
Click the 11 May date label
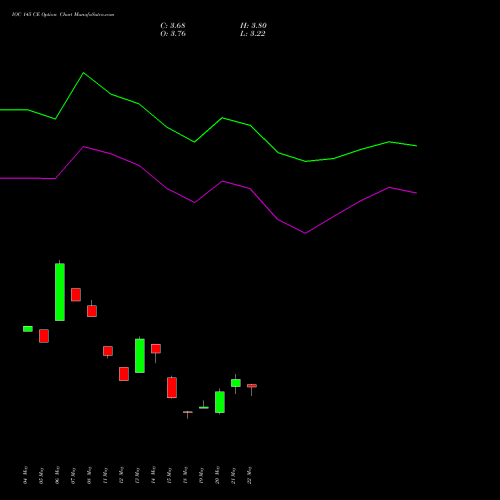tap(106, 475)
